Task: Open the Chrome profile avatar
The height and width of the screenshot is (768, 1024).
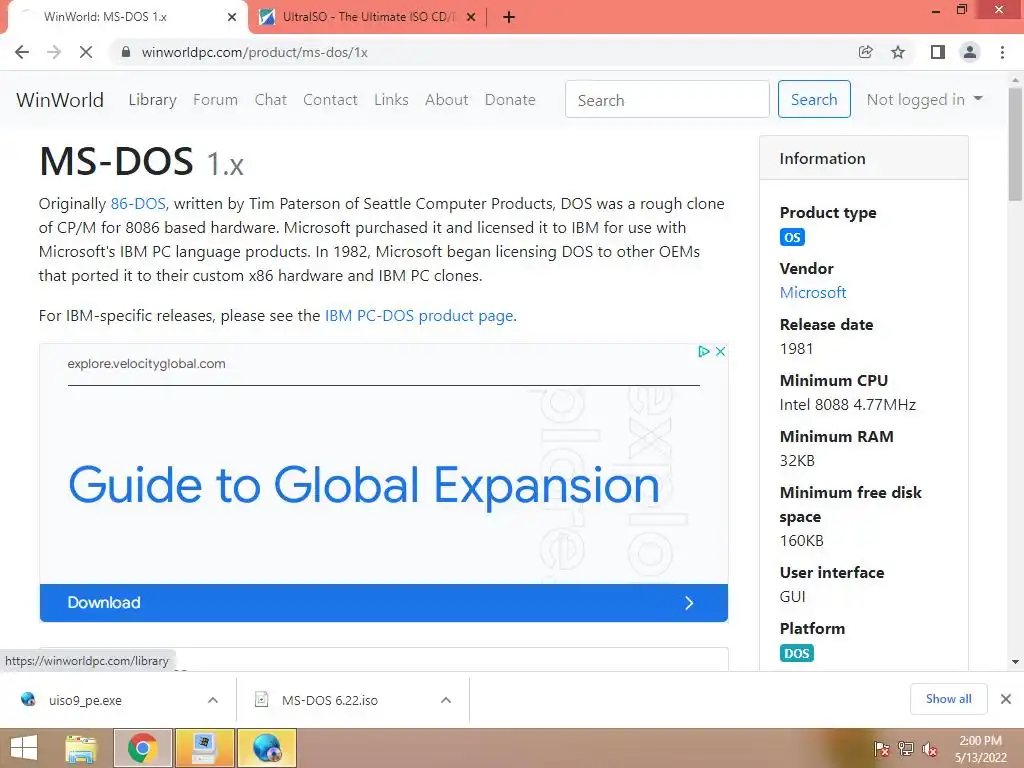Action: coord(970,52)
